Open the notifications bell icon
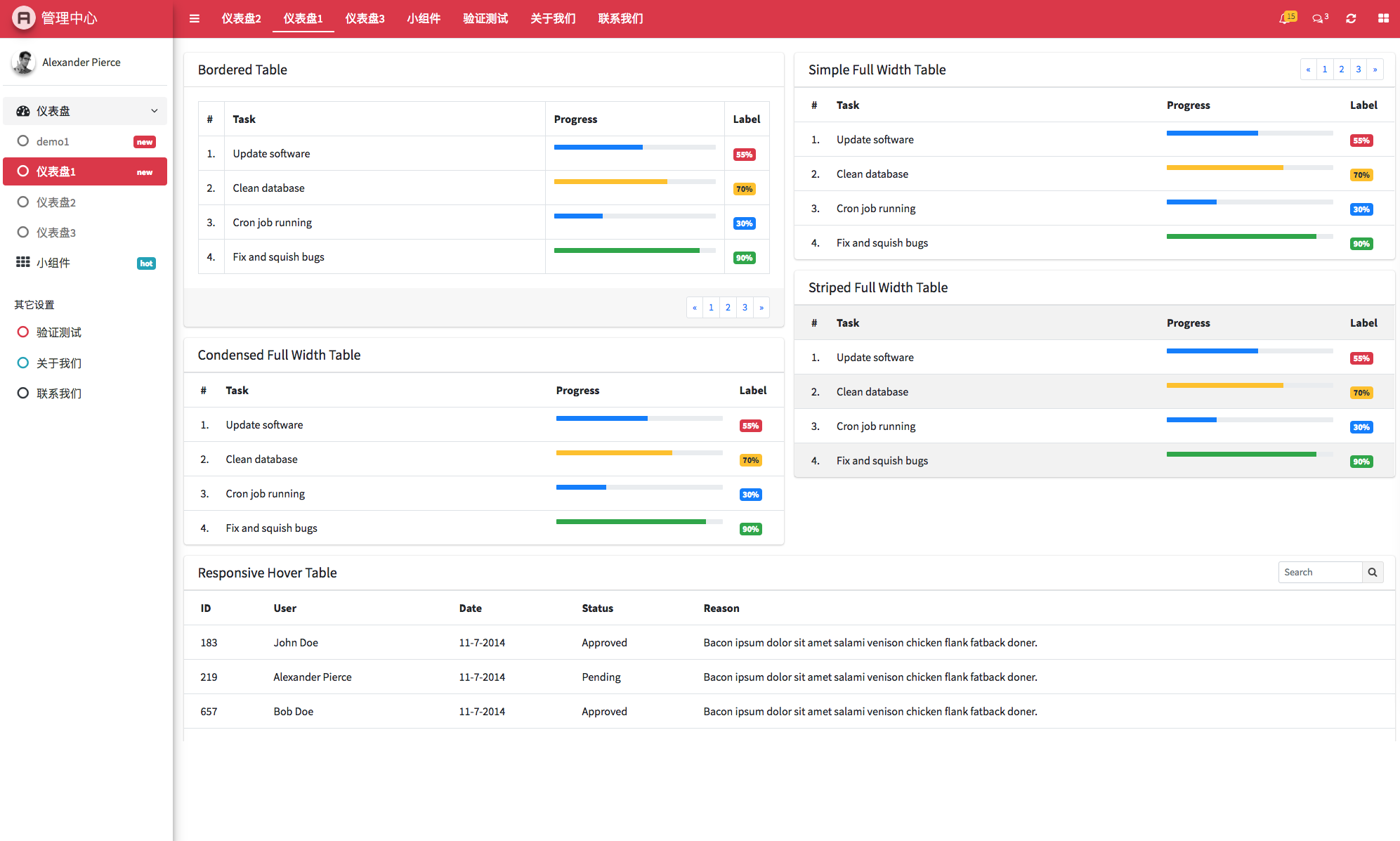 point(1285,19)
